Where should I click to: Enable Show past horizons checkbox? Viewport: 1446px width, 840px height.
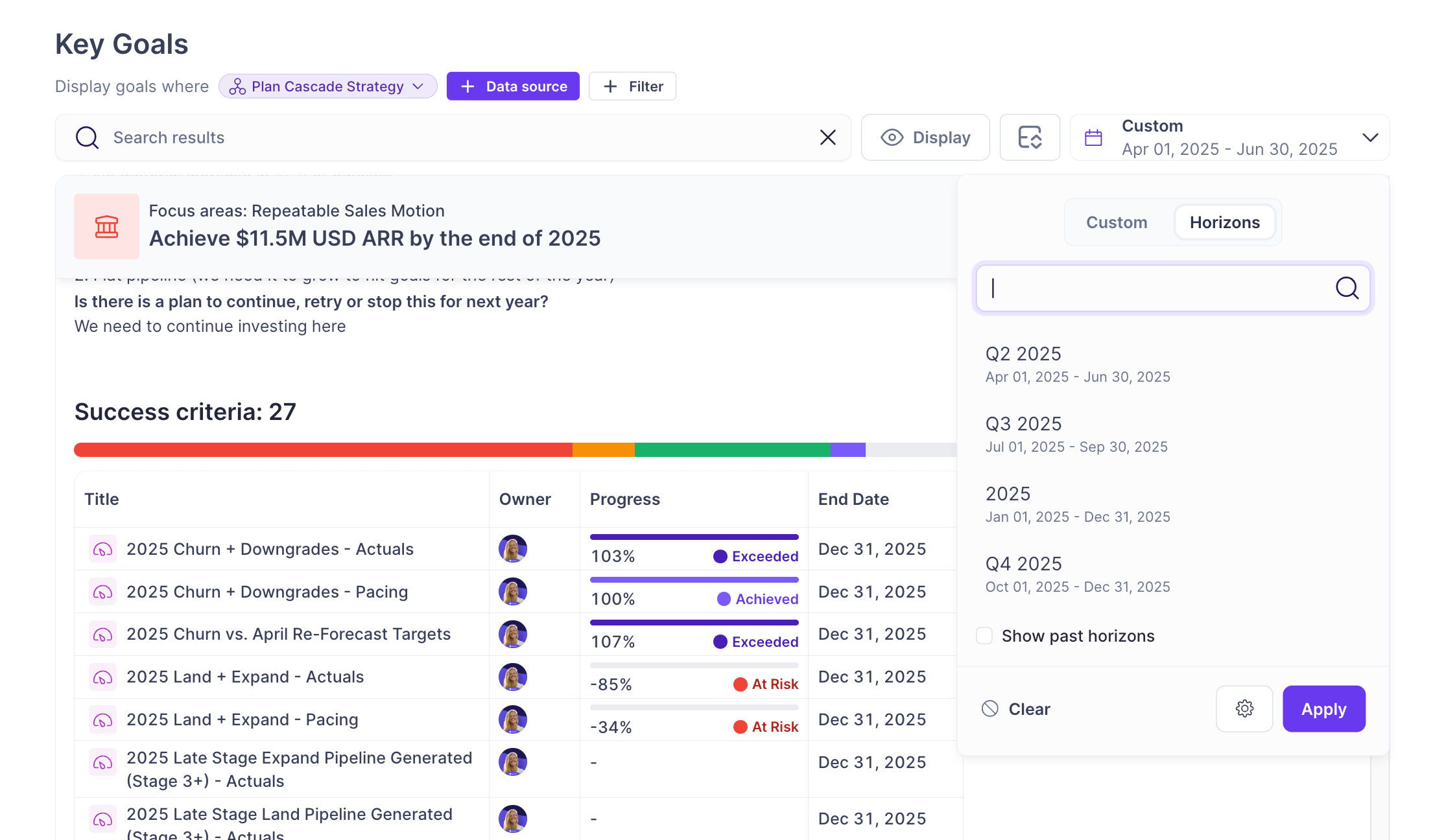[984, 636]
